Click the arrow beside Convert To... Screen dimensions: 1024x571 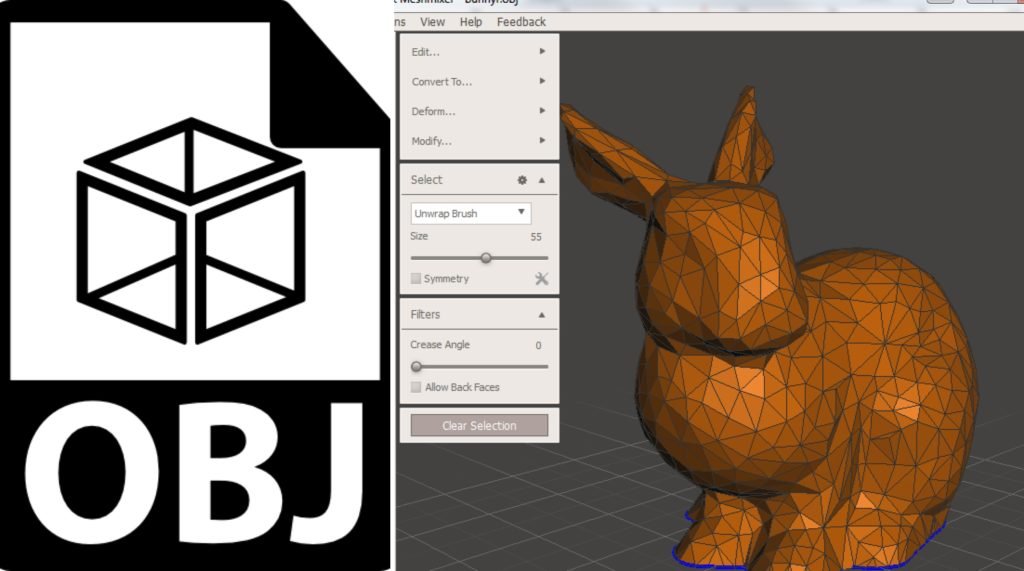coord(542,81)
